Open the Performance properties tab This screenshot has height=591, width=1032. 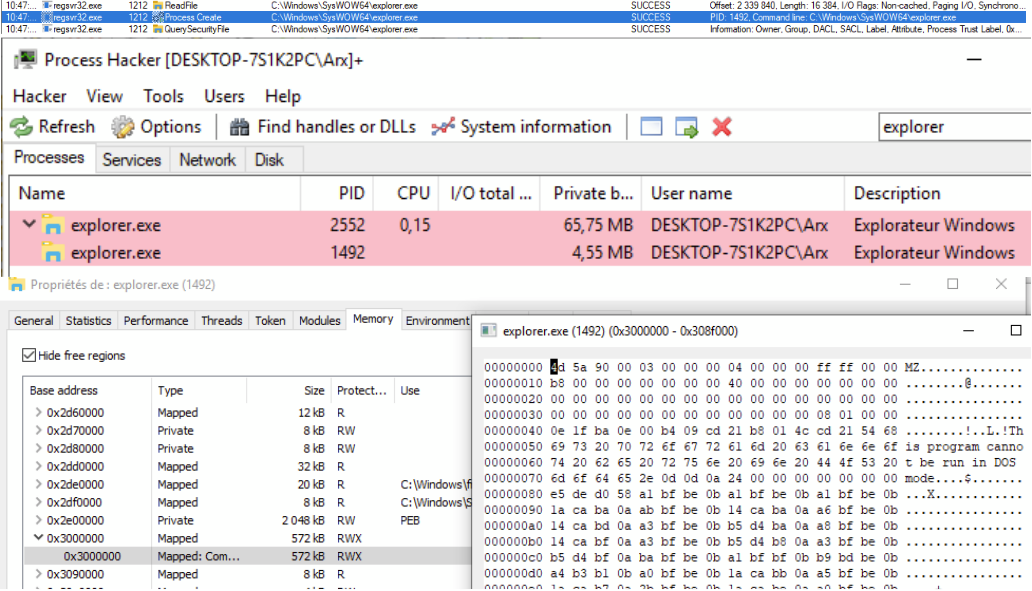(156, 321)
